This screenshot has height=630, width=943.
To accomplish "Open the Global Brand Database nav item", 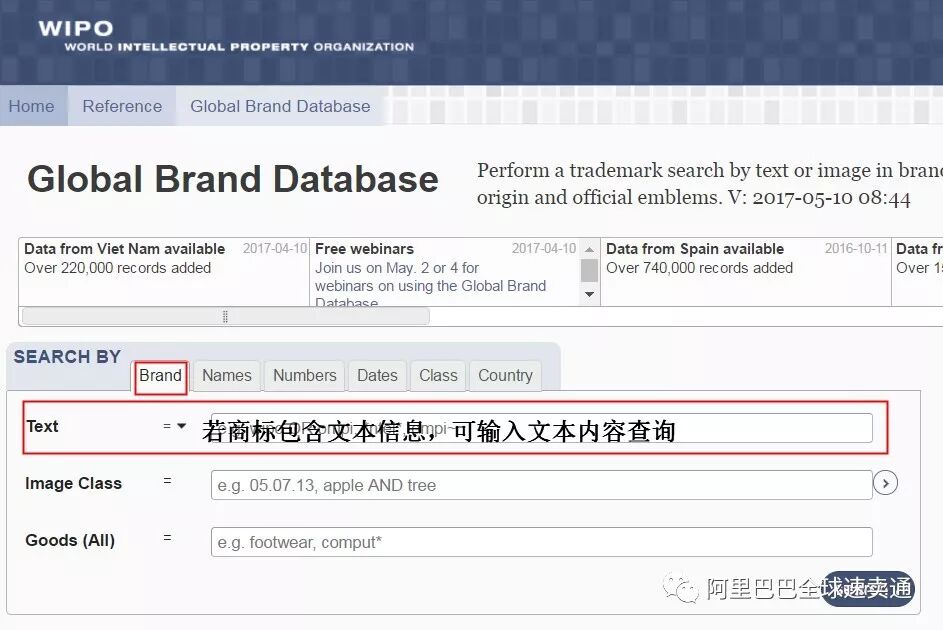I will pyautogui.click(x=280, y=106).
